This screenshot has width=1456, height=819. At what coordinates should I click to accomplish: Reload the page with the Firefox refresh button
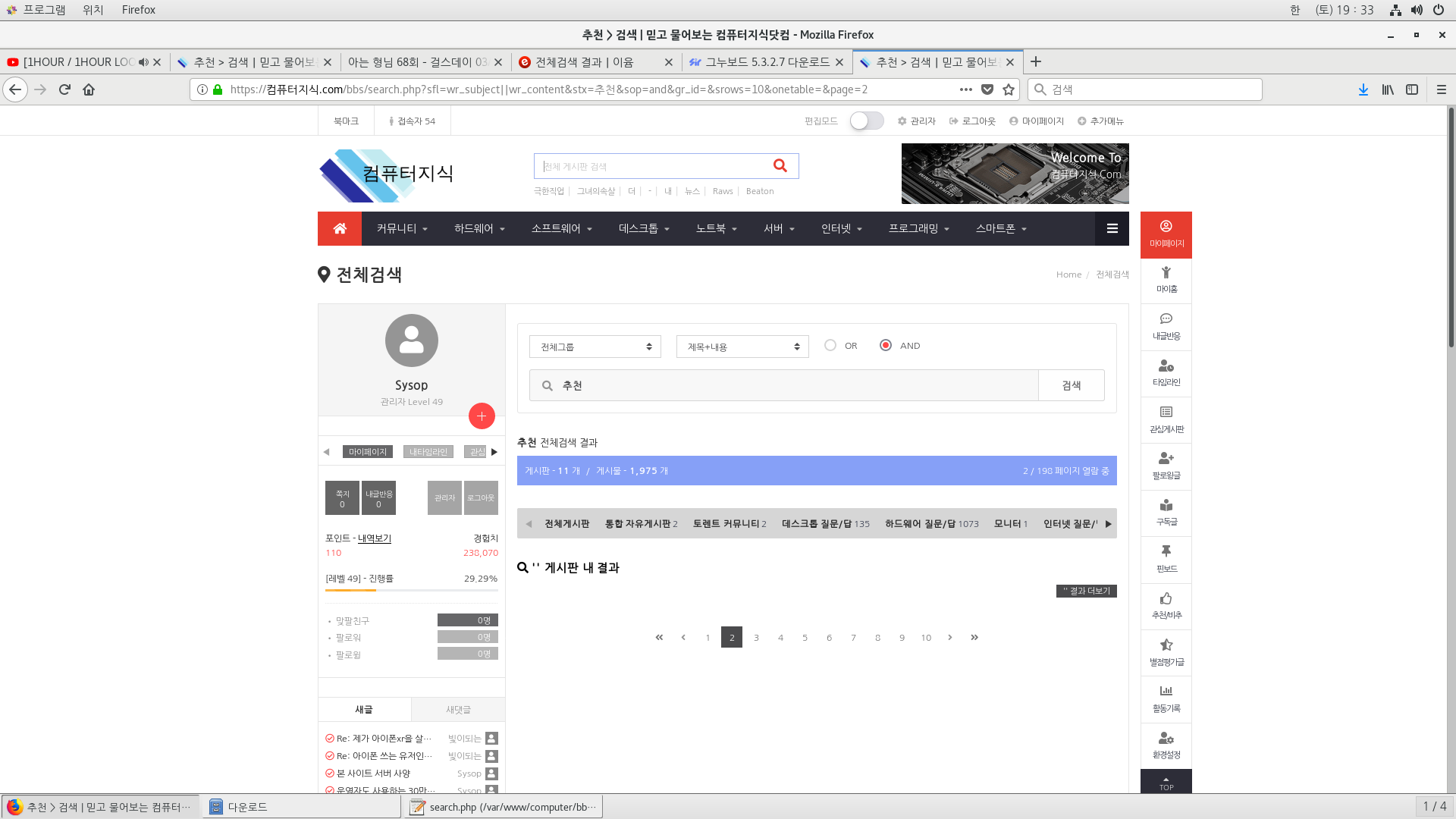click(x=64, y=89)
